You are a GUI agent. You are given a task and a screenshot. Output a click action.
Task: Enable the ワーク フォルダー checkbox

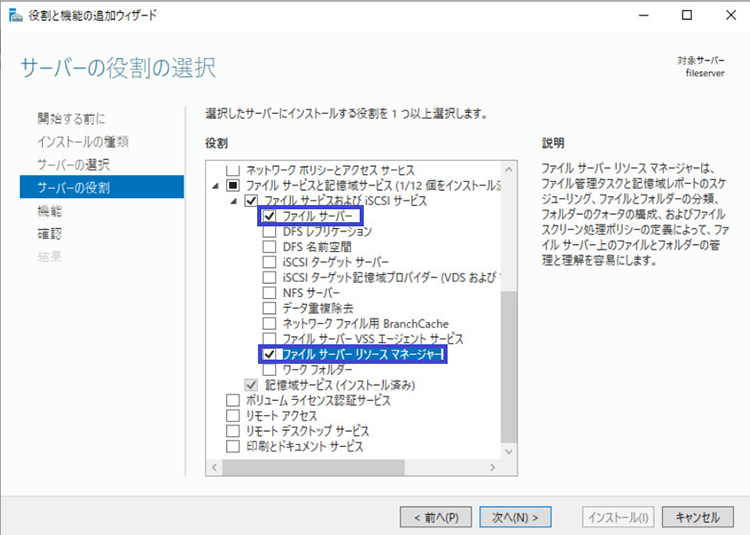tap(269, 370)
